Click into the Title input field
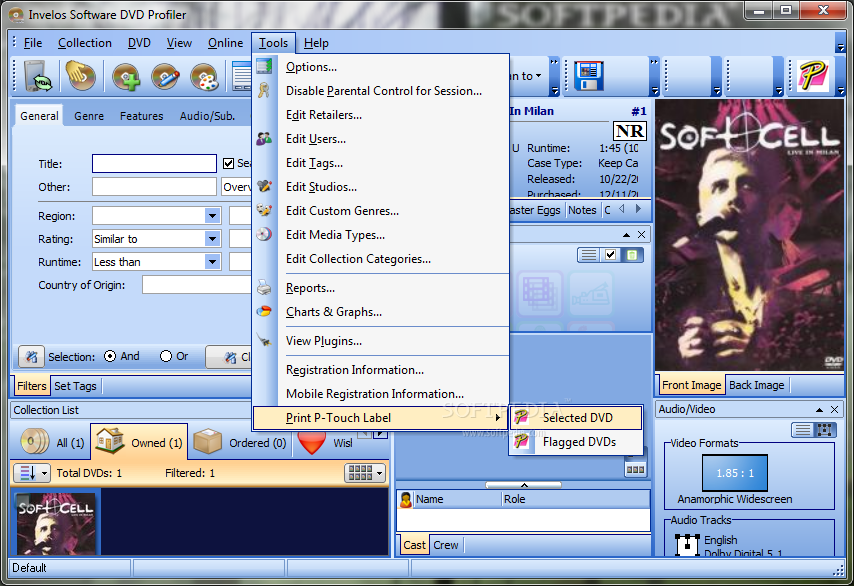This screenshot has width=854, height=586. pos(154,163)
